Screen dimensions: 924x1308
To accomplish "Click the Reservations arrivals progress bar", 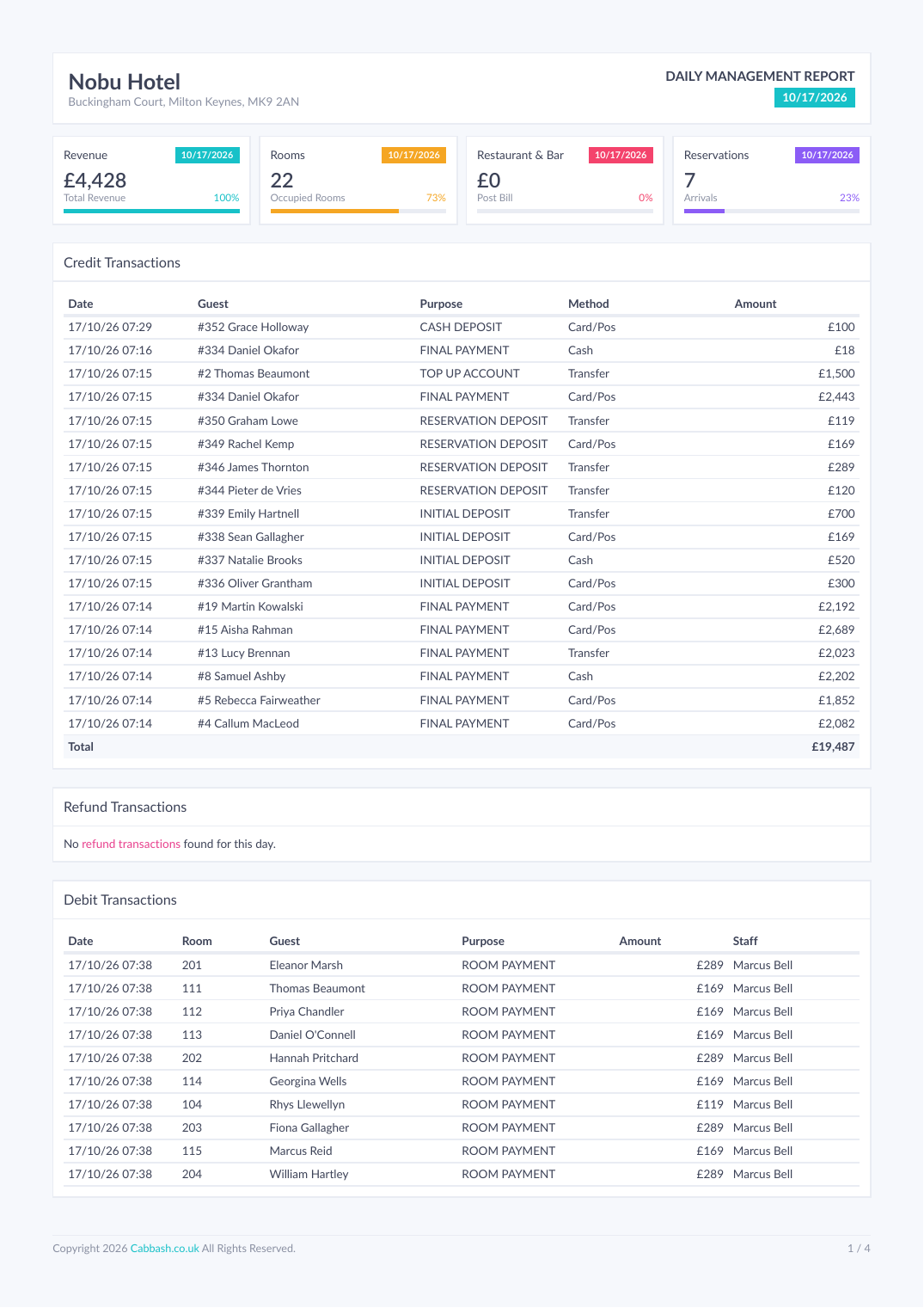I will coord(772,211).
